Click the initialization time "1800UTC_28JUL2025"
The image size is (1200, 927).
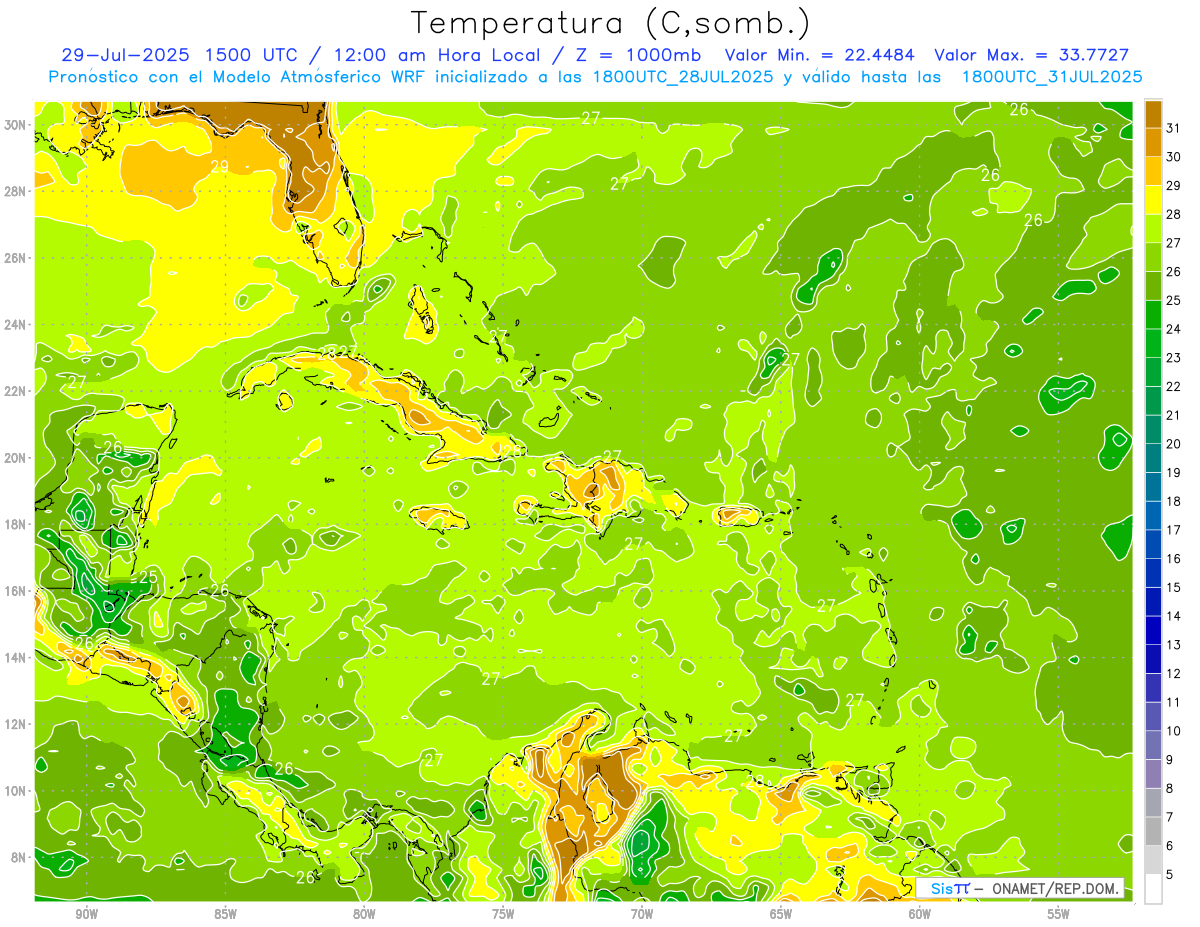685,76
